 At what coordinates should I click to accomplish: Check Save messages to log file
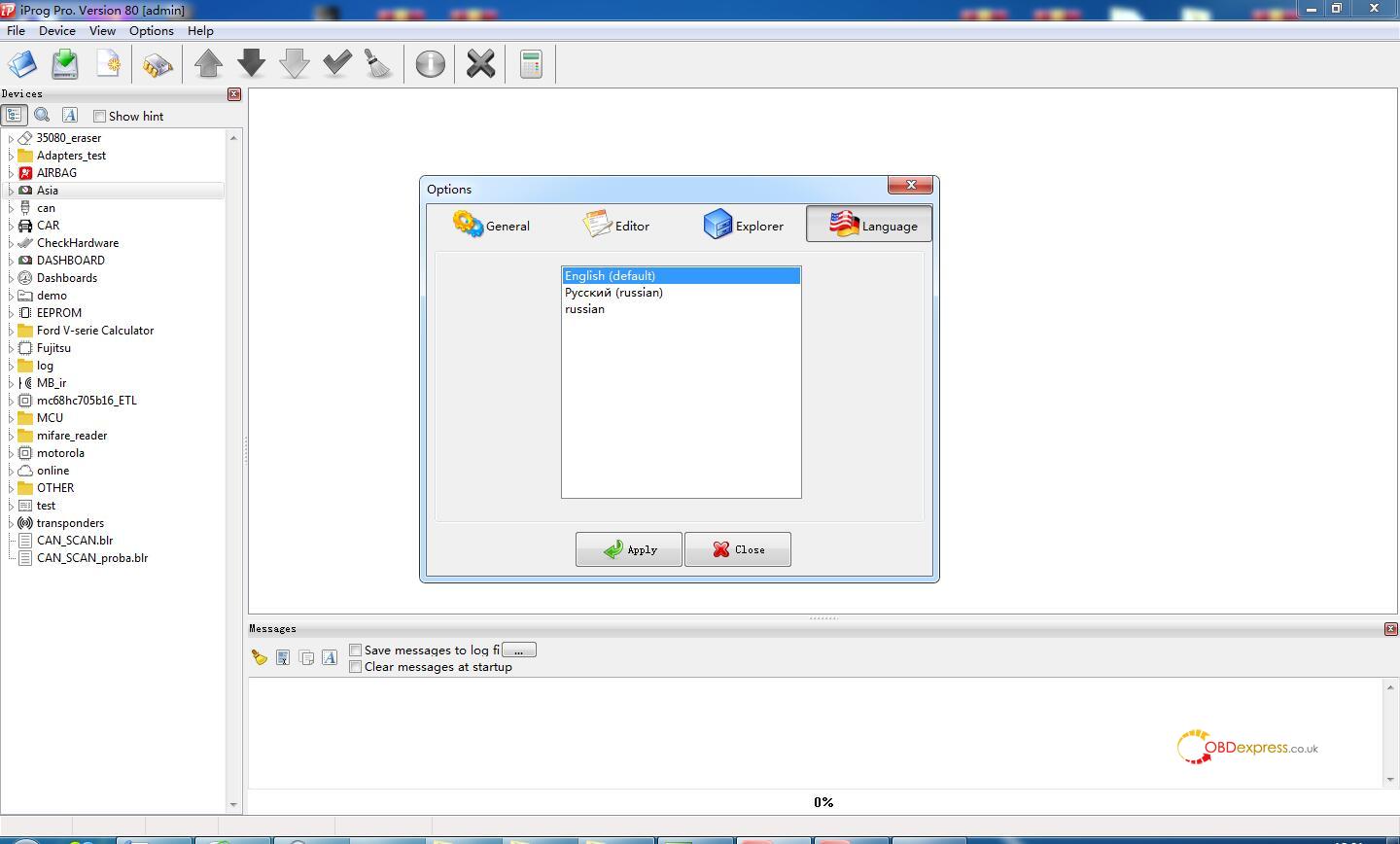coord(356,650)
